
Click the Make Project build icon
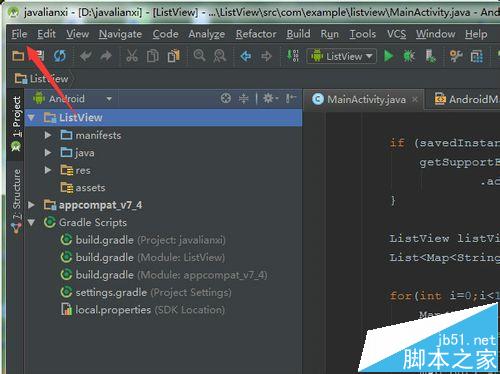pos(293,56)
